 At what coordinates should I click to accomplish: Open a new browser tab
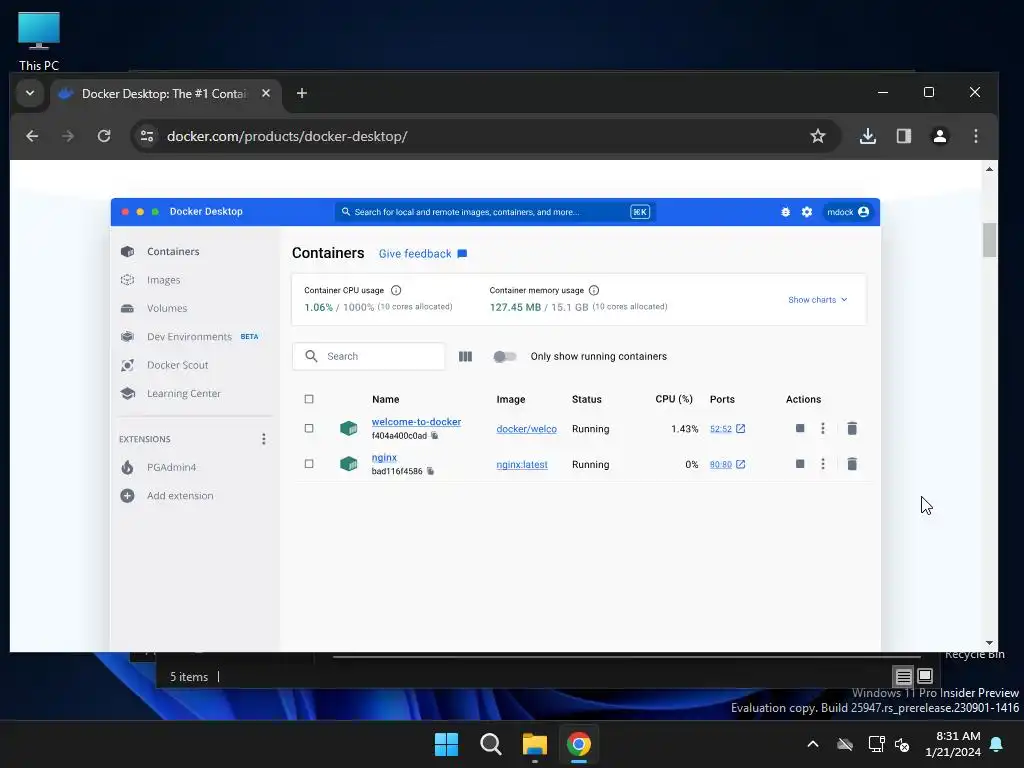click(x=302, y=93)
